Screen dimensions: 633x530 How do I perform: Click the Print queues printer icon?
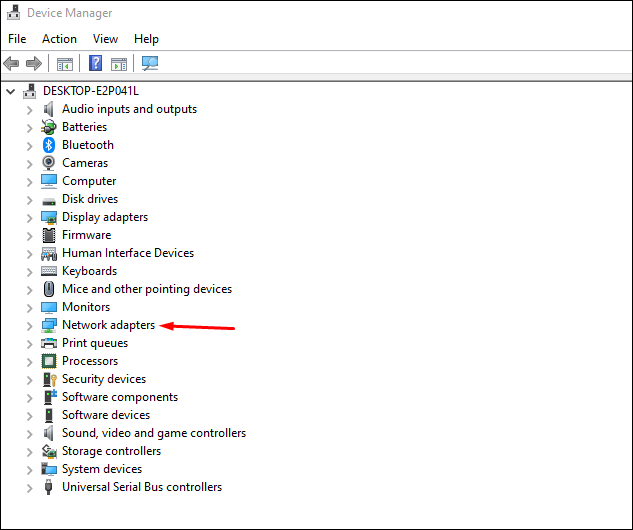point(49,343)
